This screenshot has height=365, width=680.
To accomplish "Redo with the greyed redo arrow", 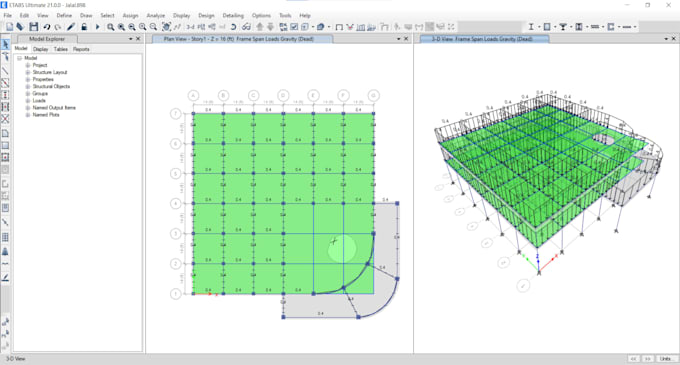I will (57, 27).
